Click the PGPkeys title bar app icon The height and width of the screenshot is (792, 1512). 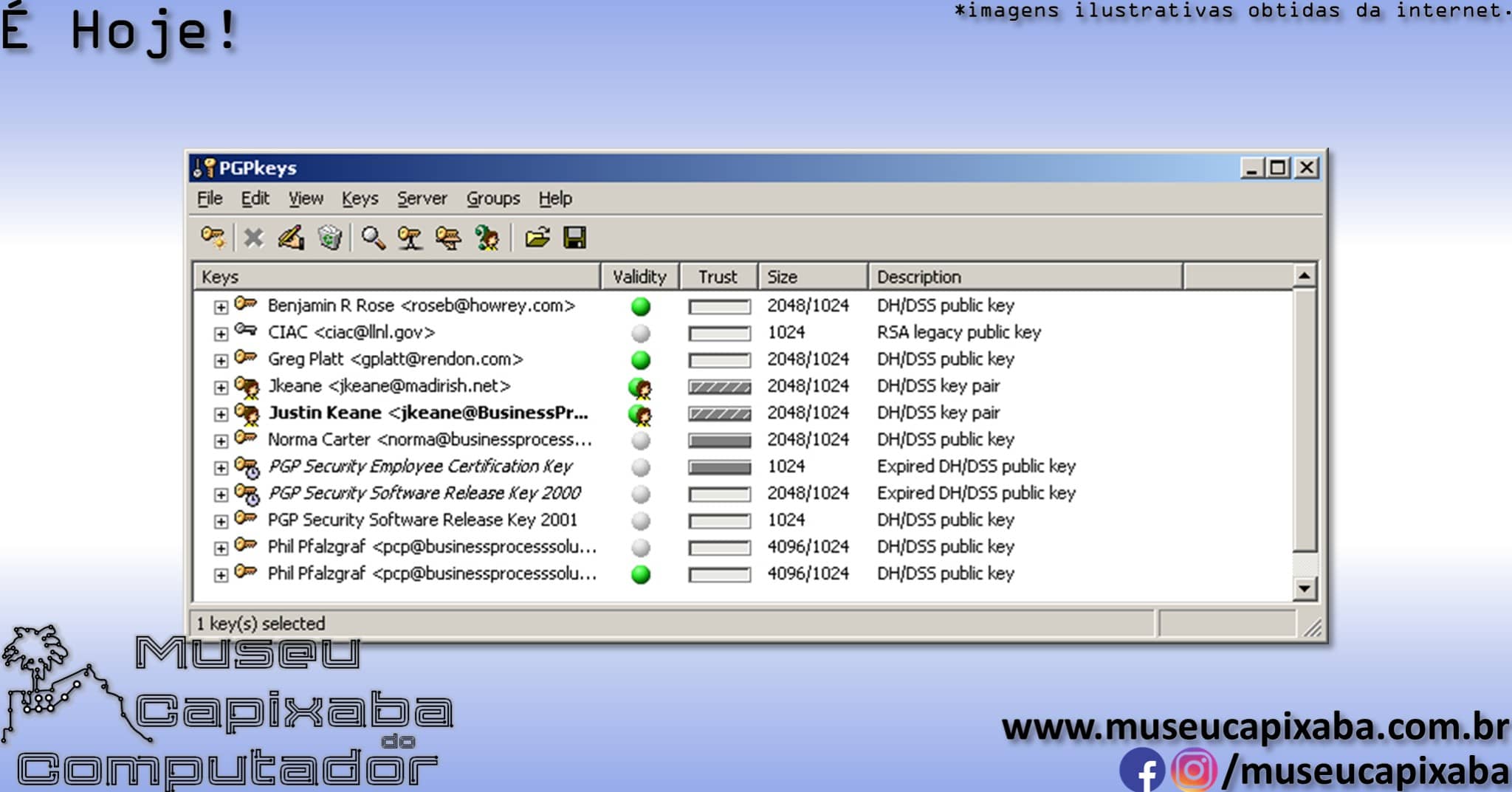point(204,168)
